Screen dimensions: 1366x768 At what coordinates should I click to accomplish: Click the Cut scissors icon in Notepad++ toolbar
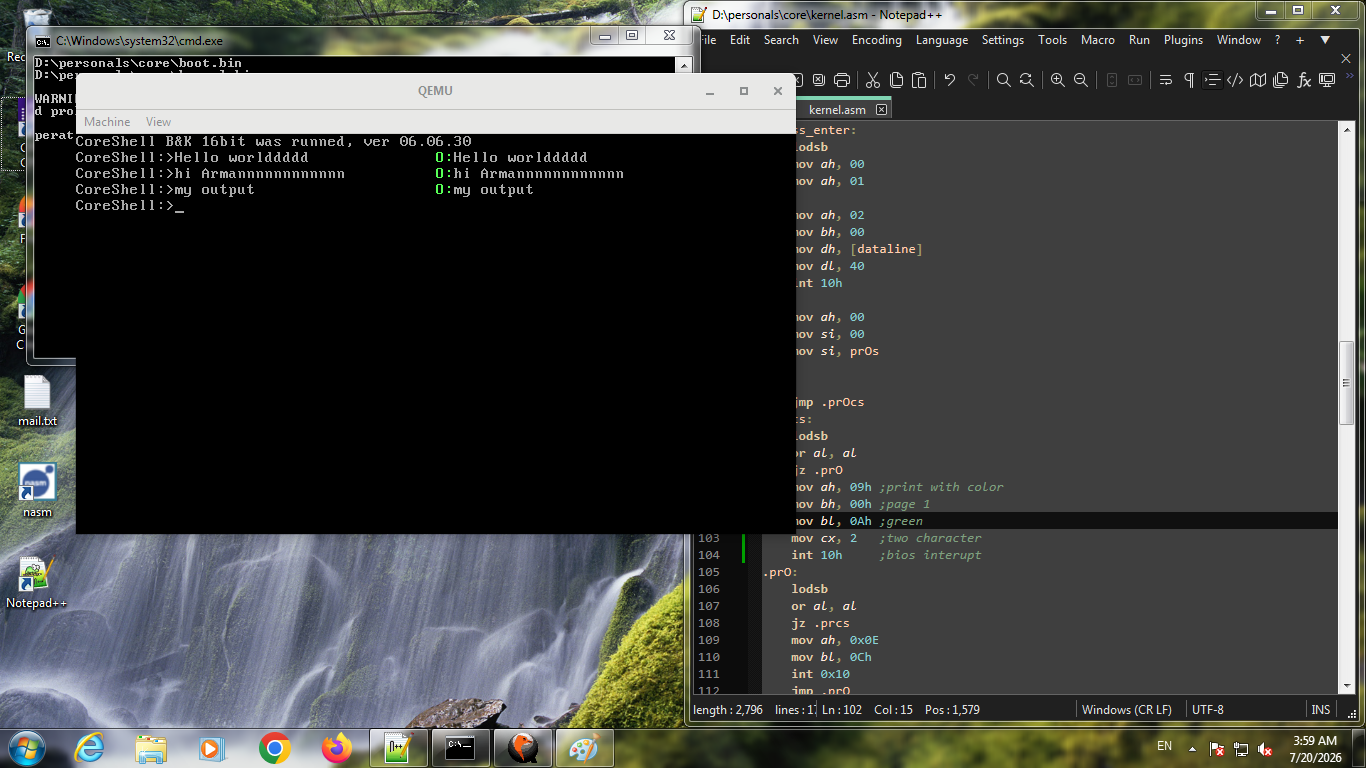point(872,80)
